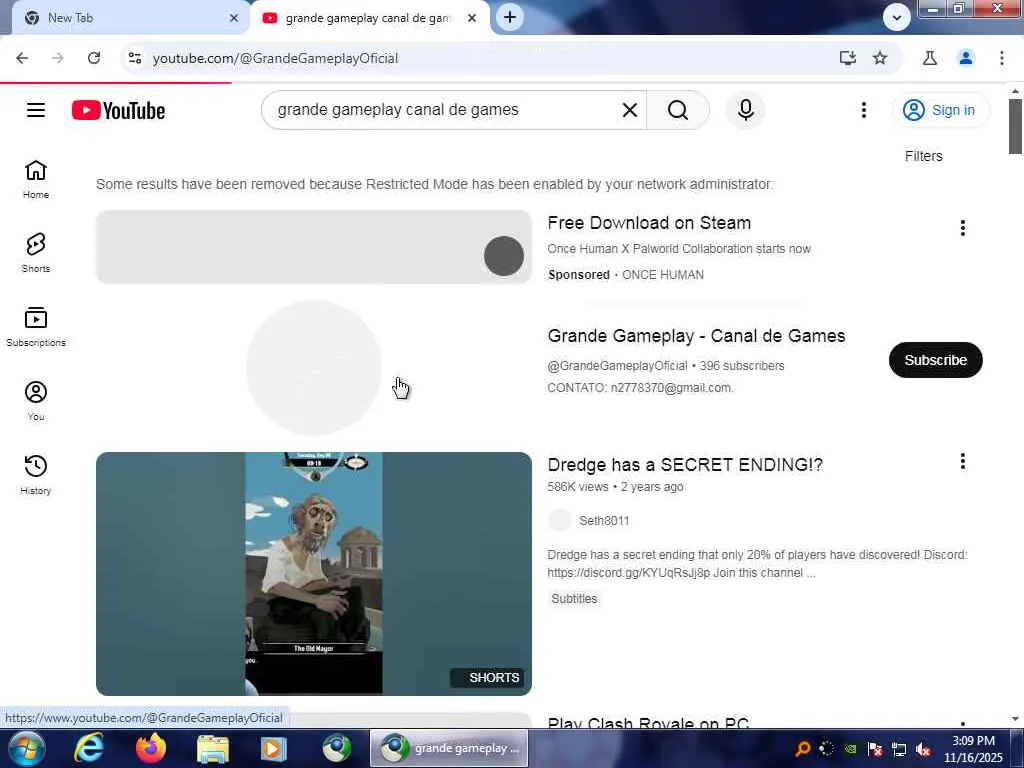
Task: Clear the search box with the X icon
Action: tap(630, 110)
